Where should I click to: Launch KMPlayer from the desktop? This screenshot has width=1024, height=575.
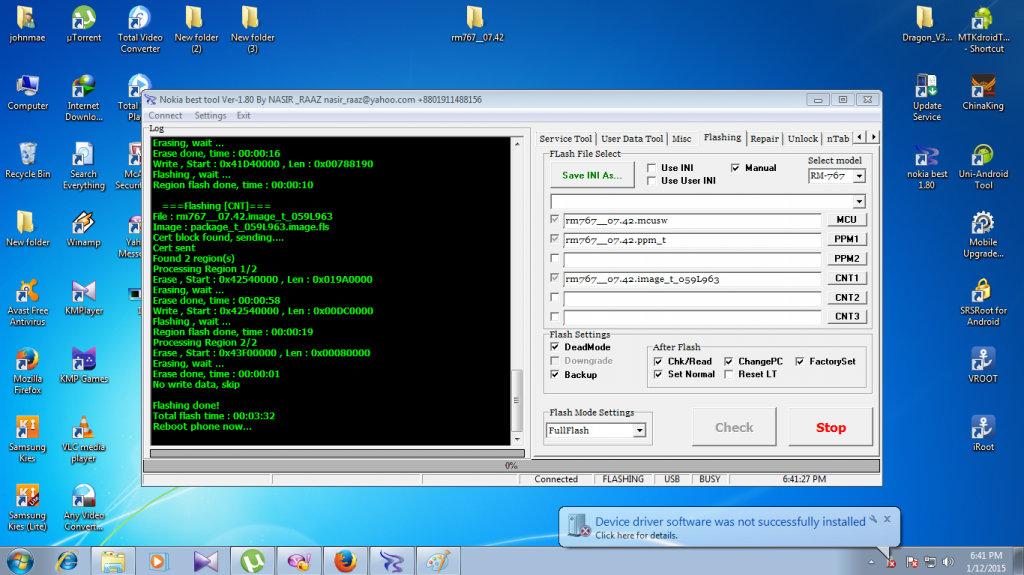[84, 293]
